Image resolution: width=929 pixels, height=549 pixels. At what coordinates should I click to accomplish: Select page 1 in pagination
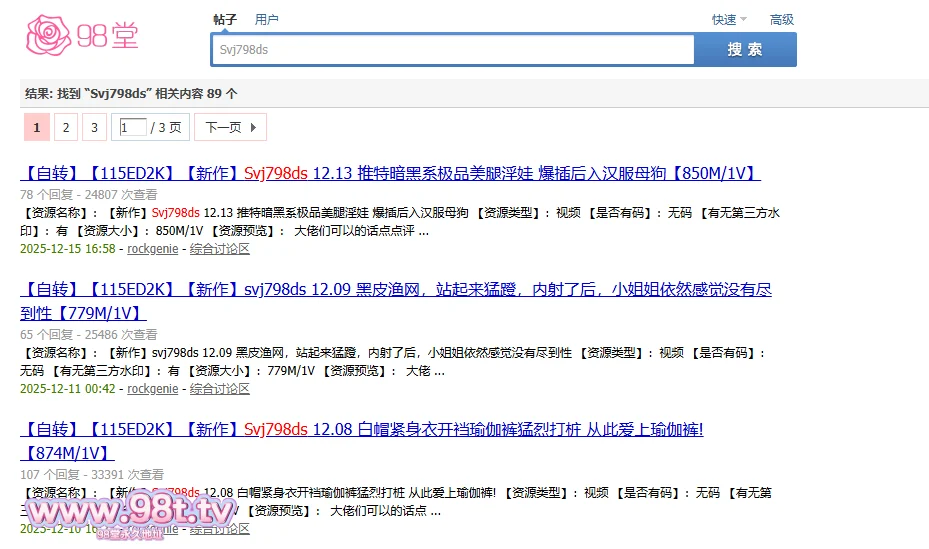click(36, 128)
